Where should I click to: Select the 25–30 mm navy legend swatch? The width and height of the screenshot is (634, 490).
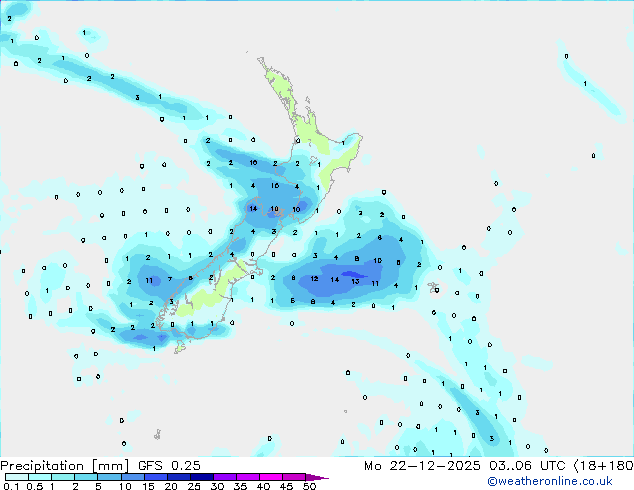point(201,477)
